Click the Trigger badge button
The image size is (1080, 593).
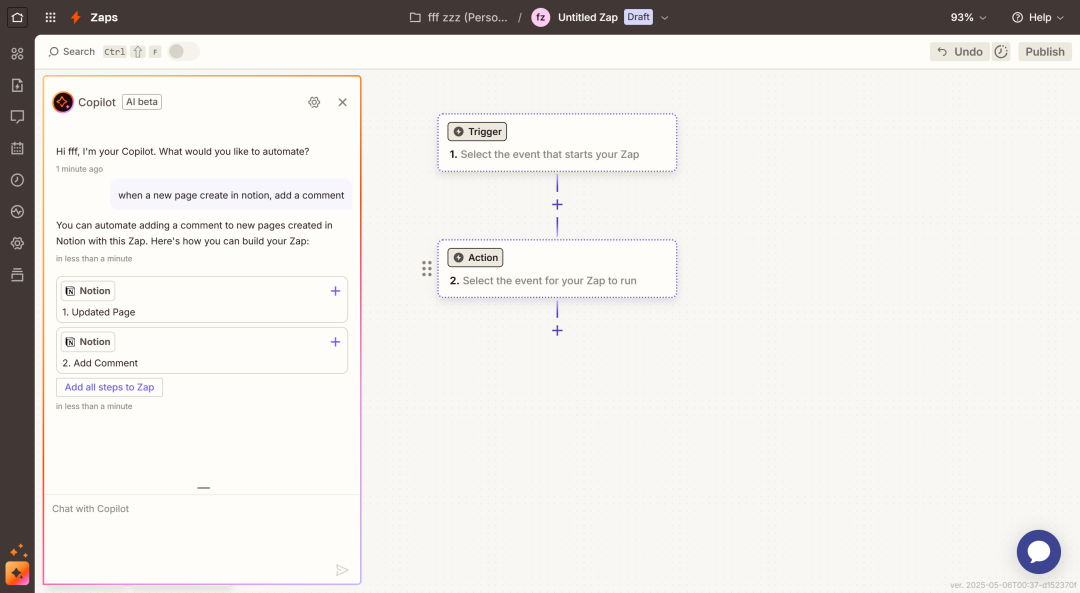pyautogui.click(x=477, y=132)
